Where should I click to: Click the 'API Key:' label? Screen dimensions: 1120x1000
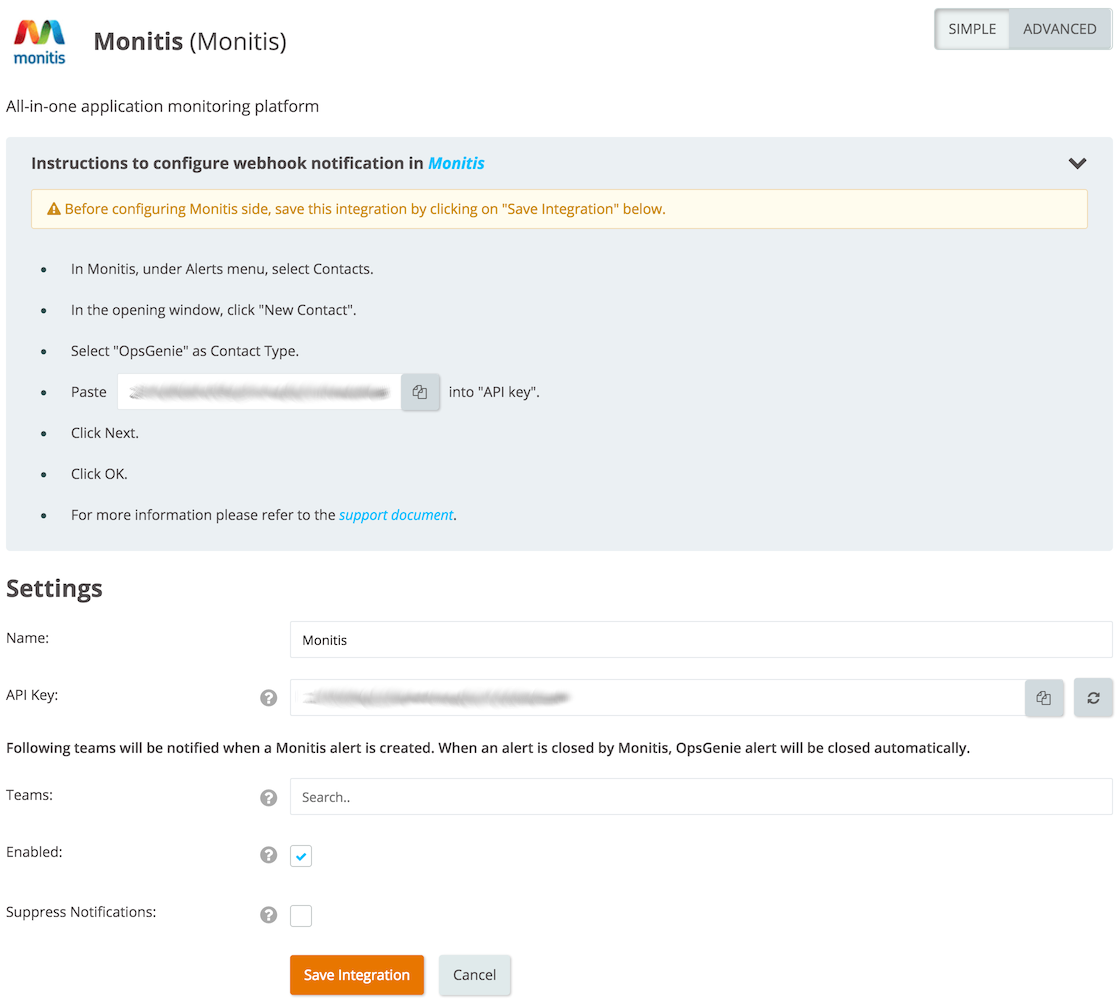[x=31, y=695]
